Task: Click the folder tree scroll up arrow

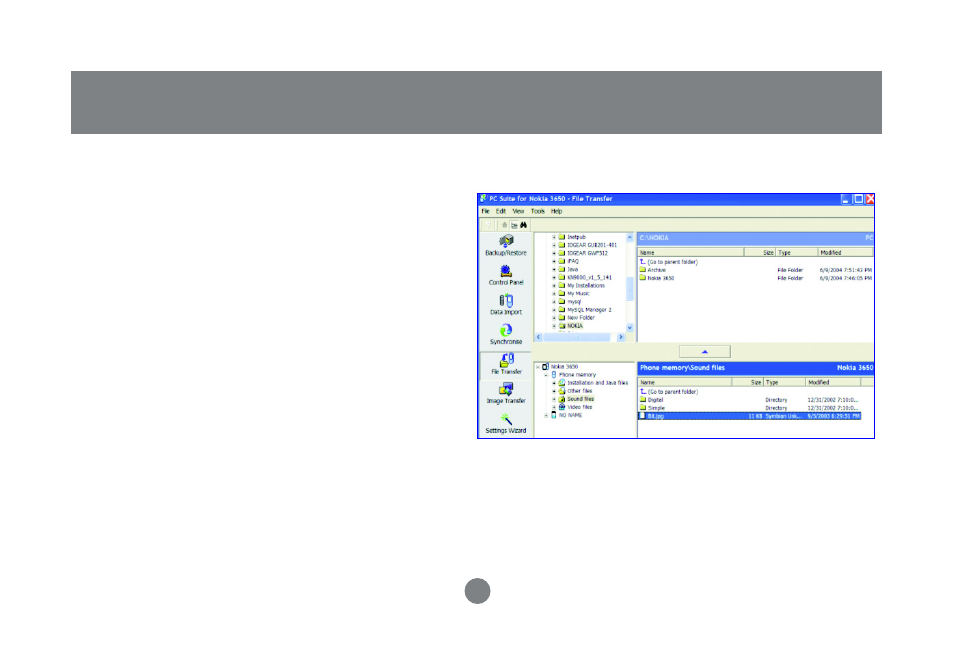Action: pyautogui.click(x=630, y=238)
